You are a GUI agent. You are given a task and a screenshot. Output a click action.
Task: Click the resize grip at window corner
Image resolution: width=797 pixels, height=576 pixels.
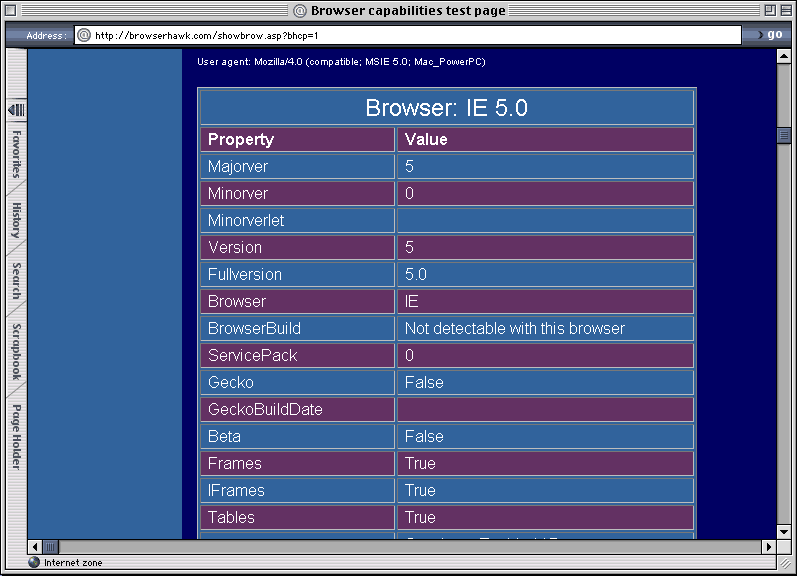coord(785,563)
